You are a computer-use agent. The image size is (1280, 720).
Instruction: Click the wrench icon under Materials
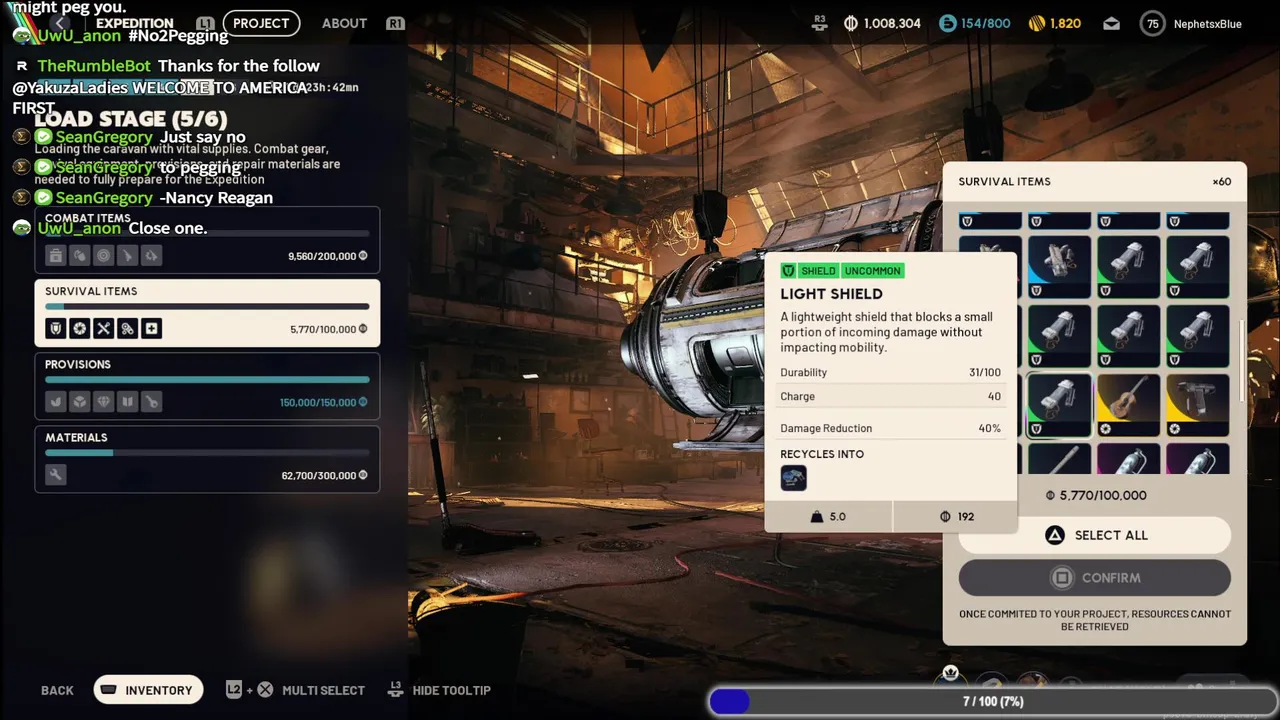click(x=56, y=475)
